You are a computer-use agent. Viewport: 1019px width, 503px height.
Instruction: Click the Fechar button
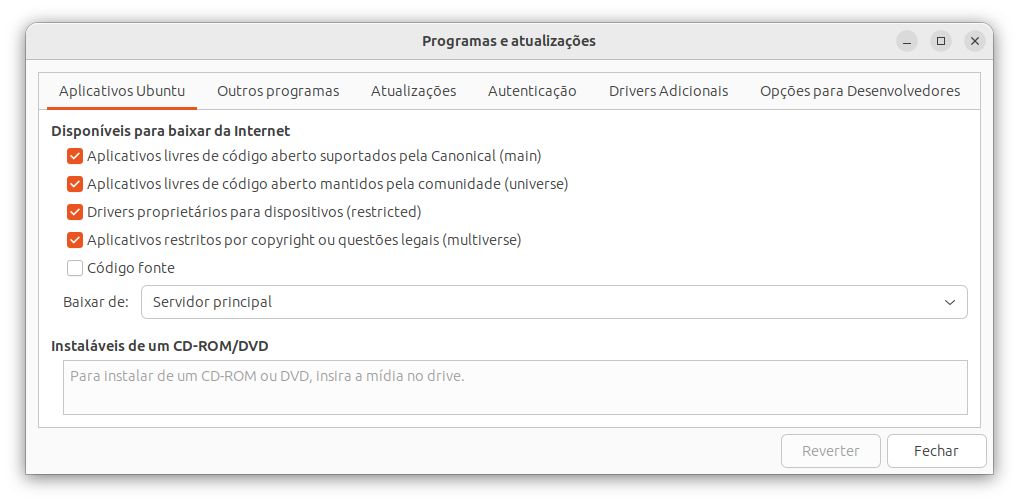tap(936, 451)
